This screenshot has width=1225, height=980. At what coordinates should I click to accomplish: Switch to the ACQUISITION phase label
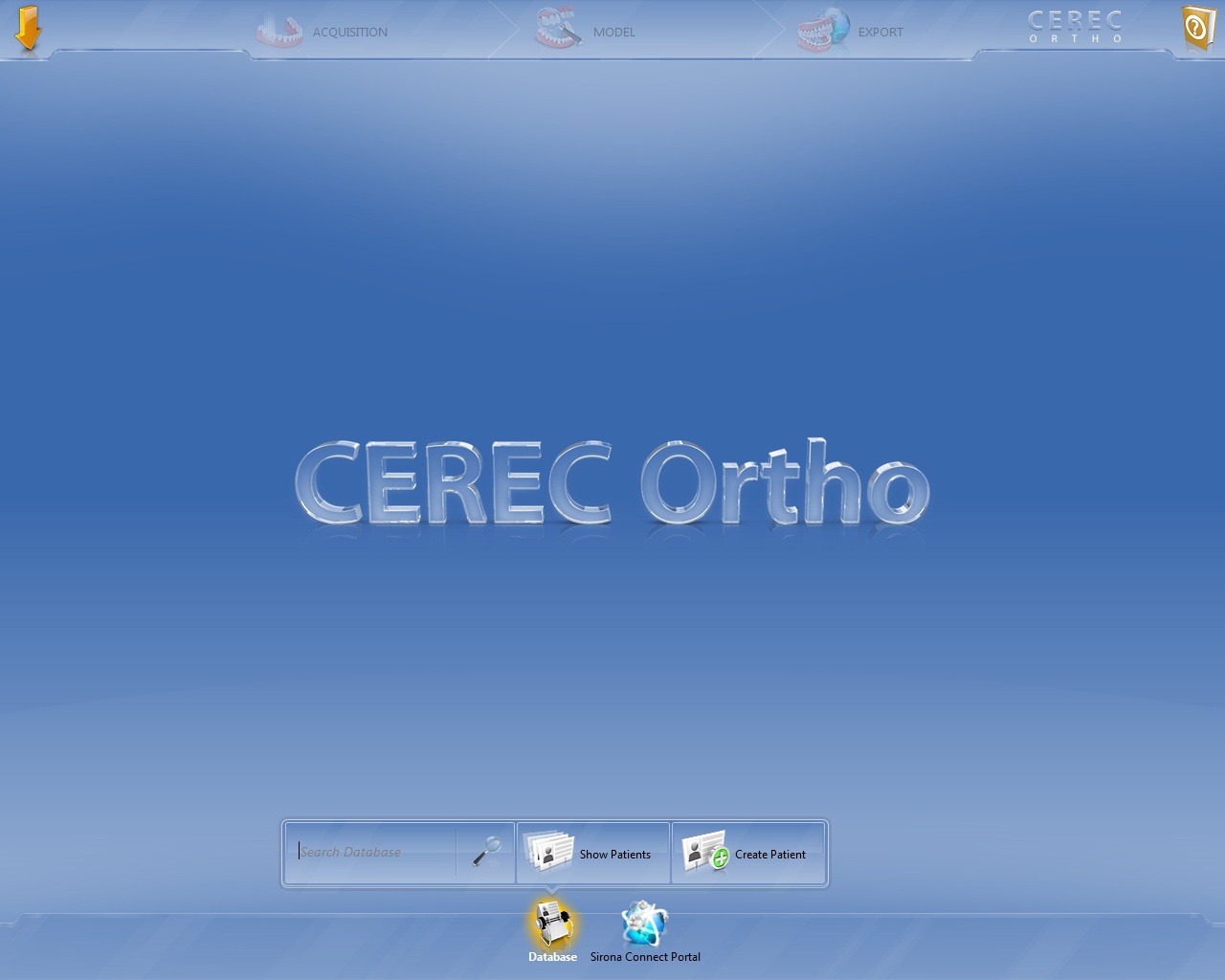tap(349, 33)
